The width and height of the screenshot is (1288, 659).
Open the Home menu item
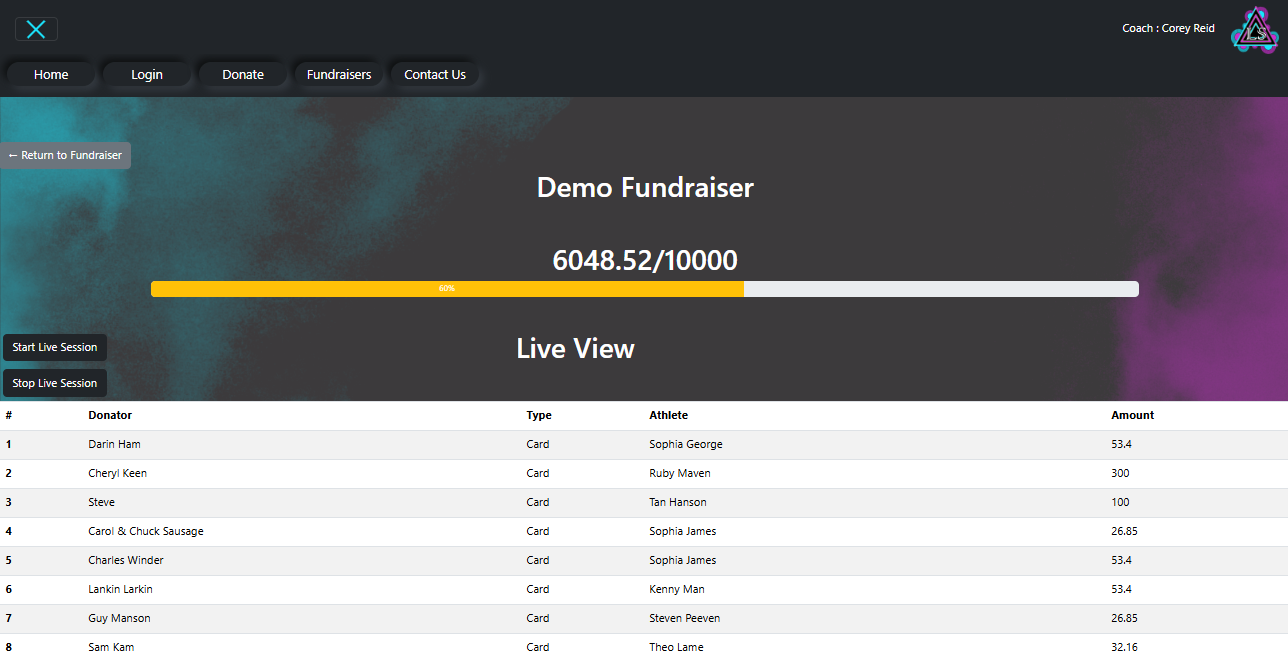(x=51, y=75)
